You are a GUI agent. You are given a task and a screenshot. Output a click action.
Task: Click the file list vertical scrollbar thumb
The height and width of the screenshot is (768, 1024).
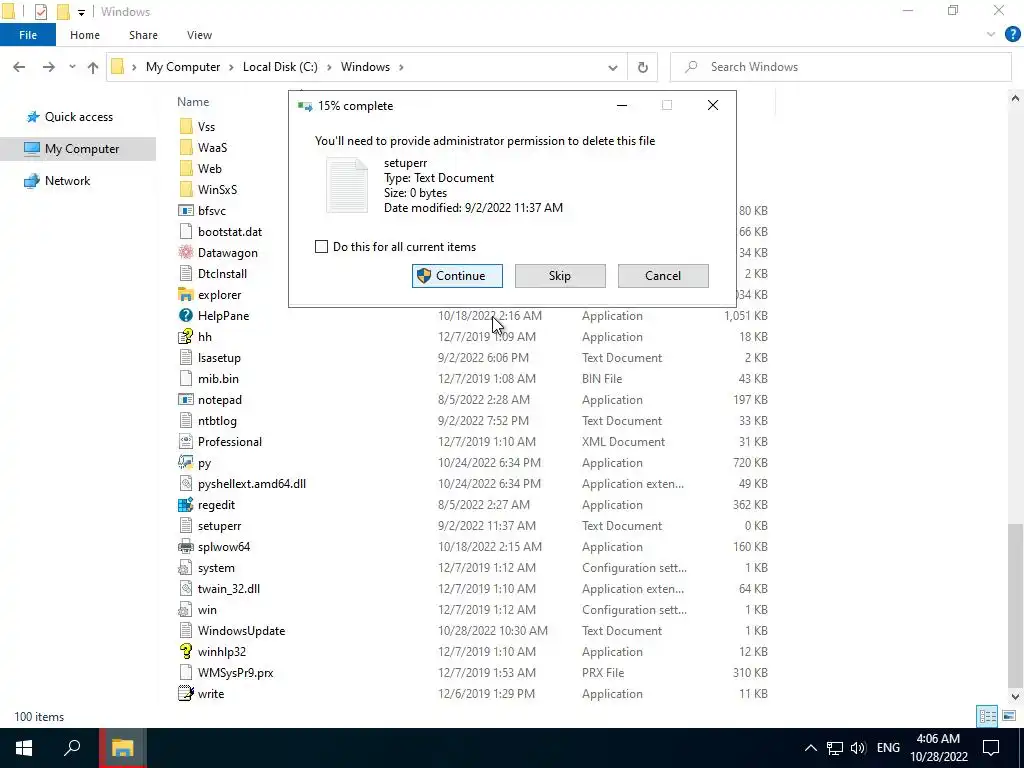[1015, 604]
